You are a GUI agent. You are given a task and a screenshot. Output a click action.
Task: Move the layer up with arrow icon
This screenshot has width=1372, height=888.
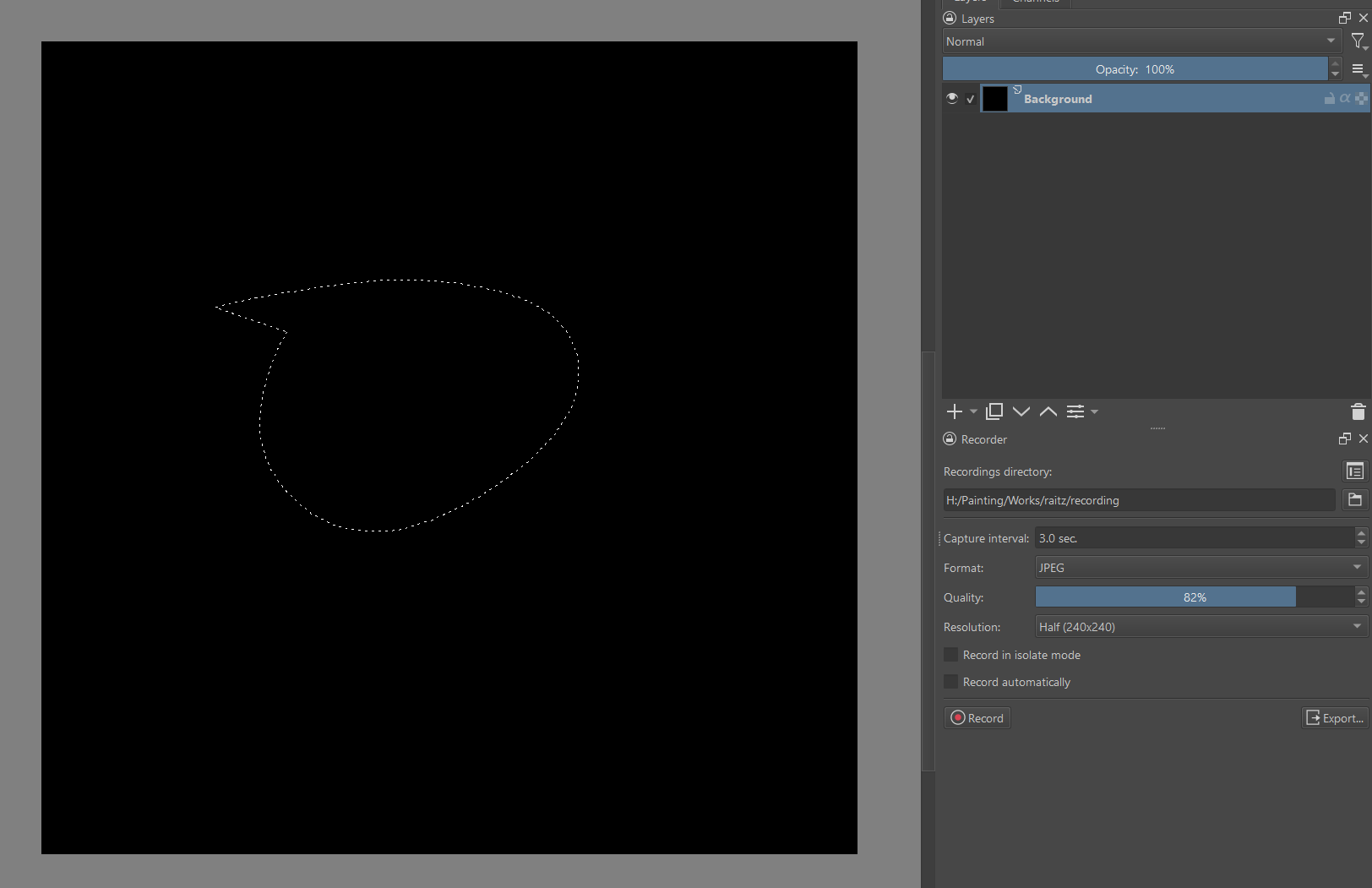point(1048,411)
